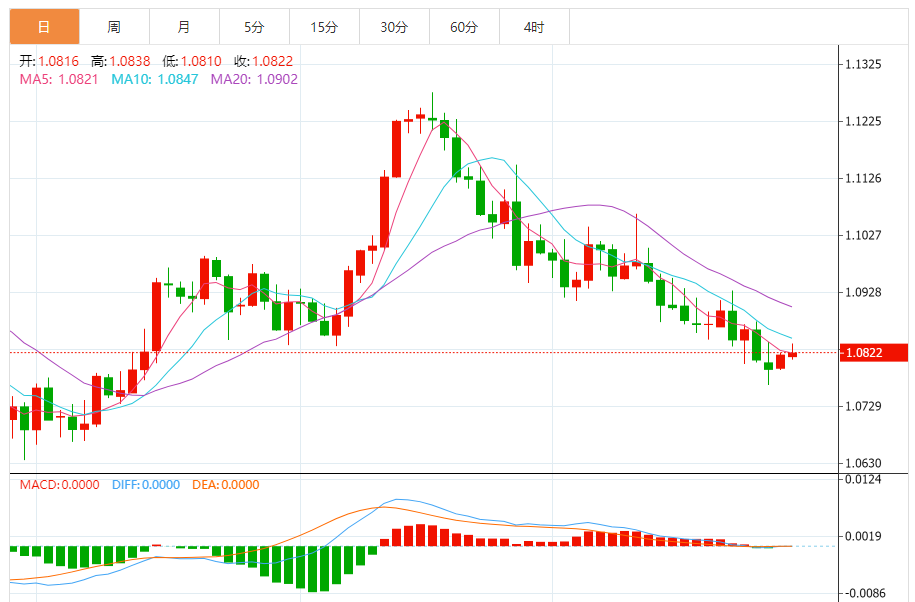Click the 开:1.0816 open price value
This screenshot has height=602, width=915.
(49, 61)
